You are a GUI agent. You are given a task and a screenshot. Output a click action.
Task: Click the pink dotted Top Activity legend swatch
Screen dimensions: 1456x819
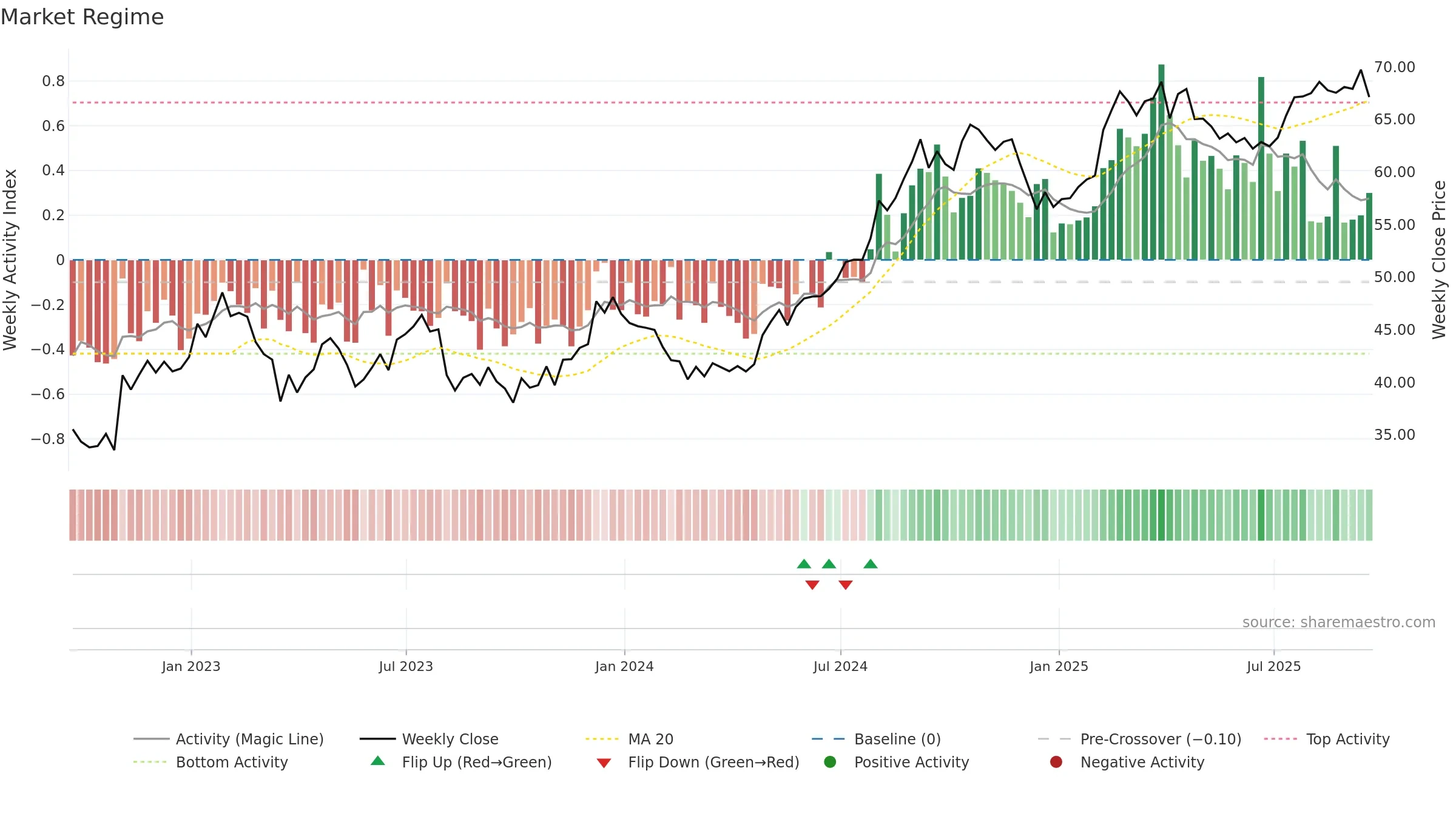(x=1281, y=739)
